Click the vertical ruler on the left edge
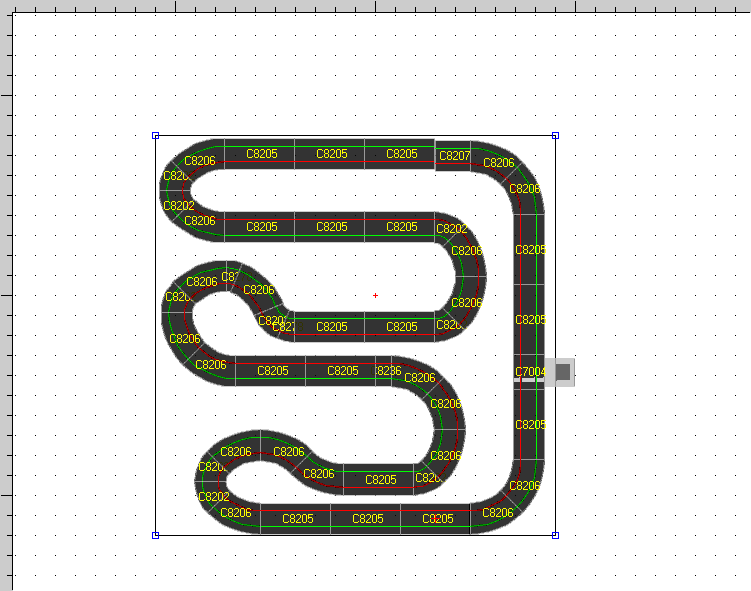Image resolution: width=751 pixels, height=591 pixels. tap(5, 300)
